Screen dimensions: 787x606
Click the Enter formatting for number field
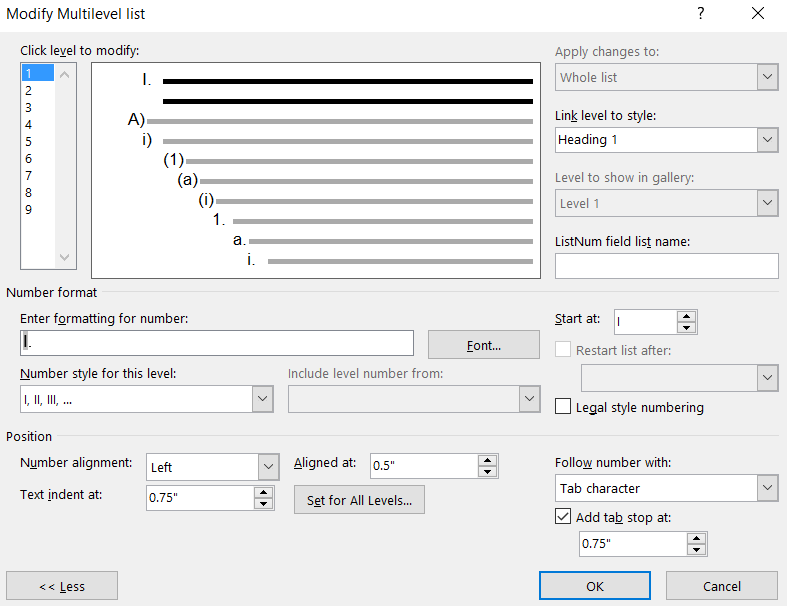point(216,343)
